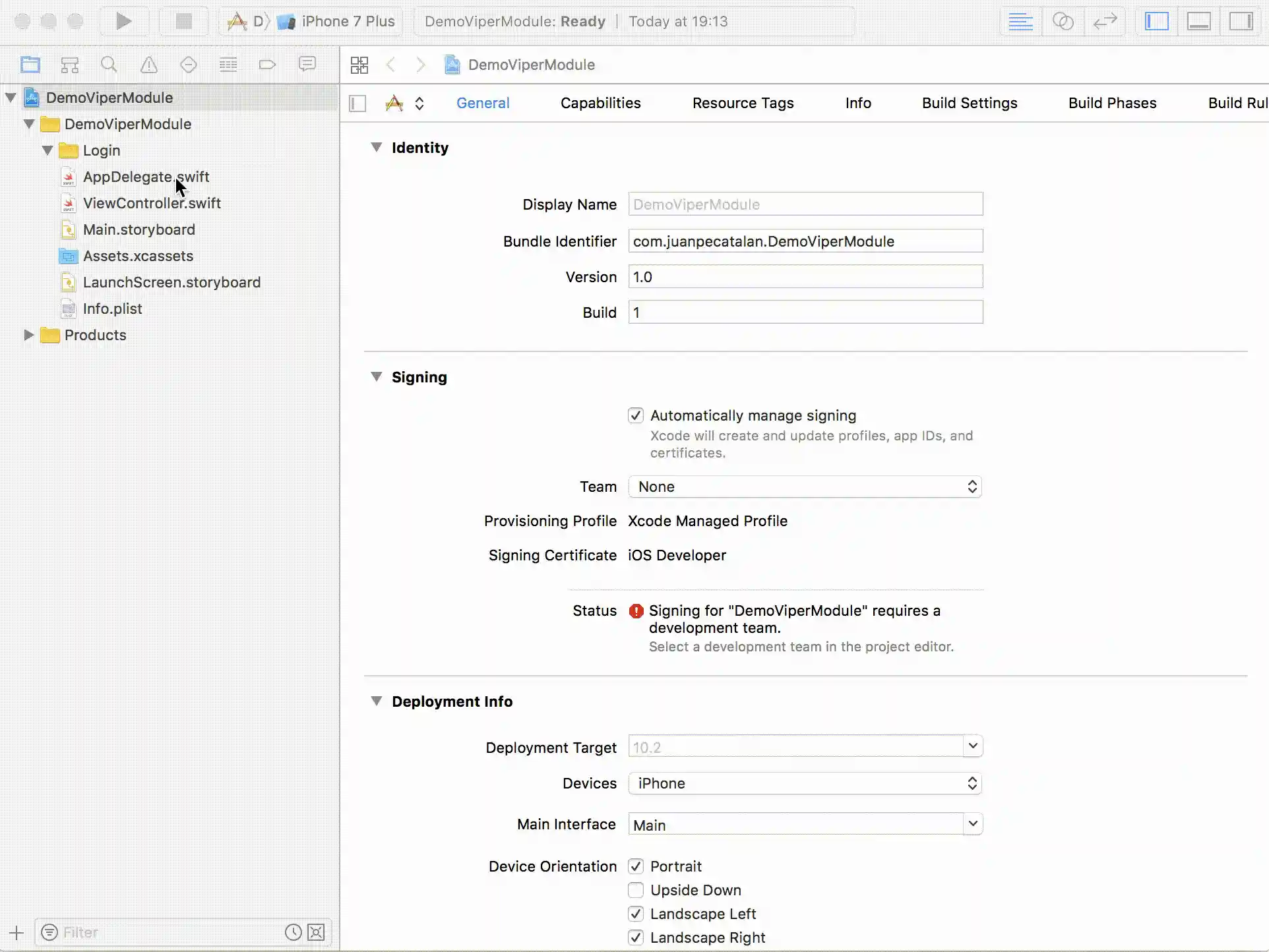Toggle the right utilities panel icon
The image size is (1269, 952).
tap(1241, 21)
